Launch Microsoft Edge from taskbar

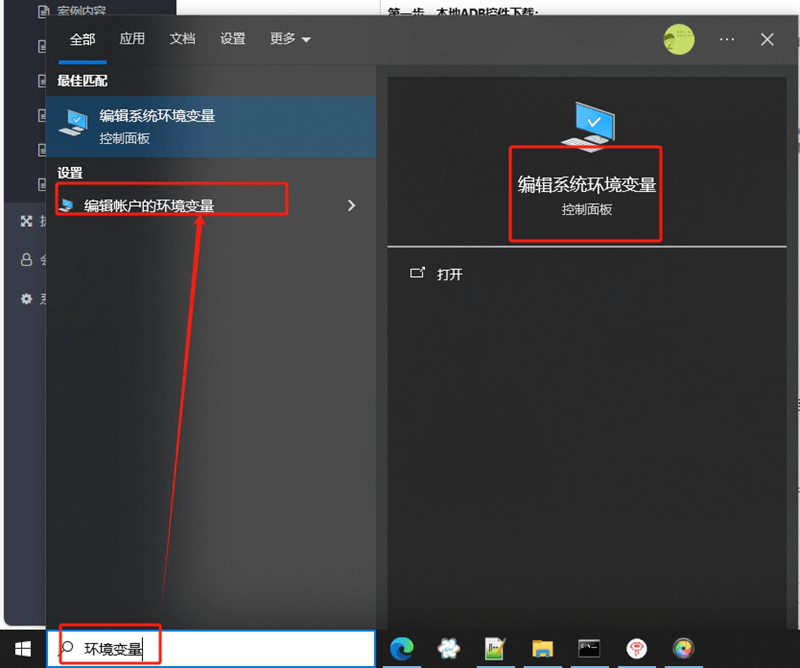402,649
